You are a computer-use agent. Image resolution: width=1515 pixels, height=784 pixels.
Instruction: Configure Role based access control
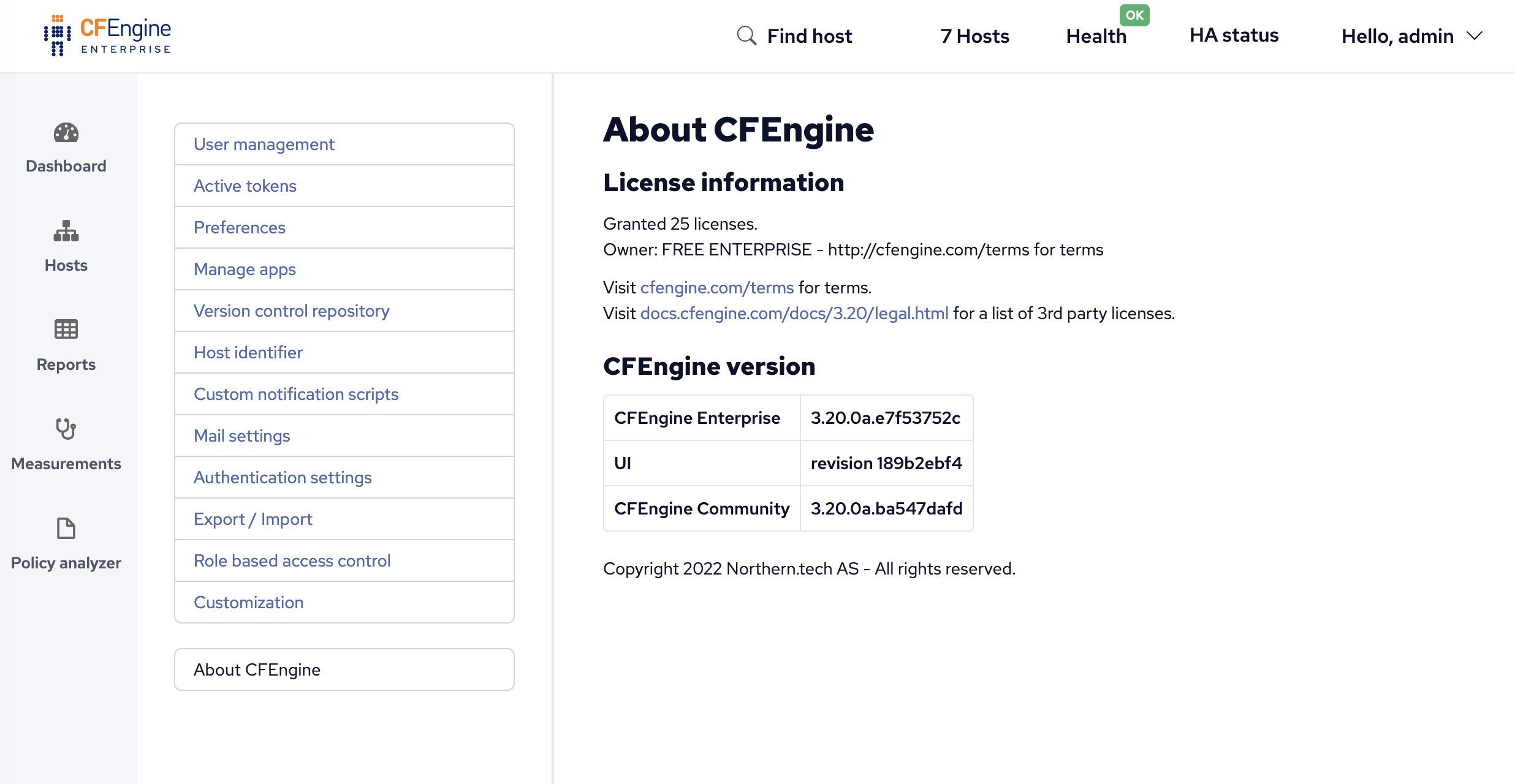pyautogui.click(x=292, y=560)
